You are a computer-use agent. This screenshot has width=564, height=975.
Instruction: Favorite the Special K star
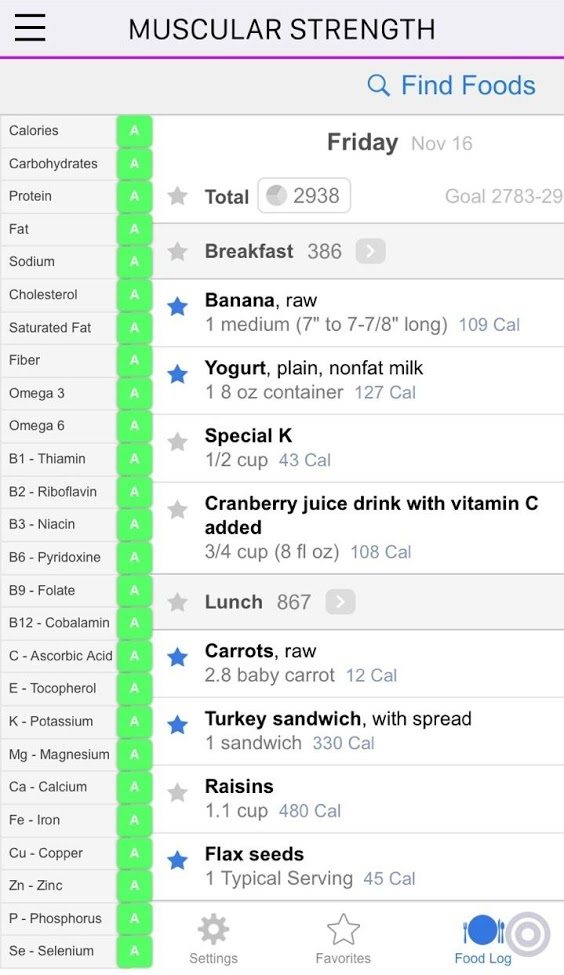pos(178,441)
